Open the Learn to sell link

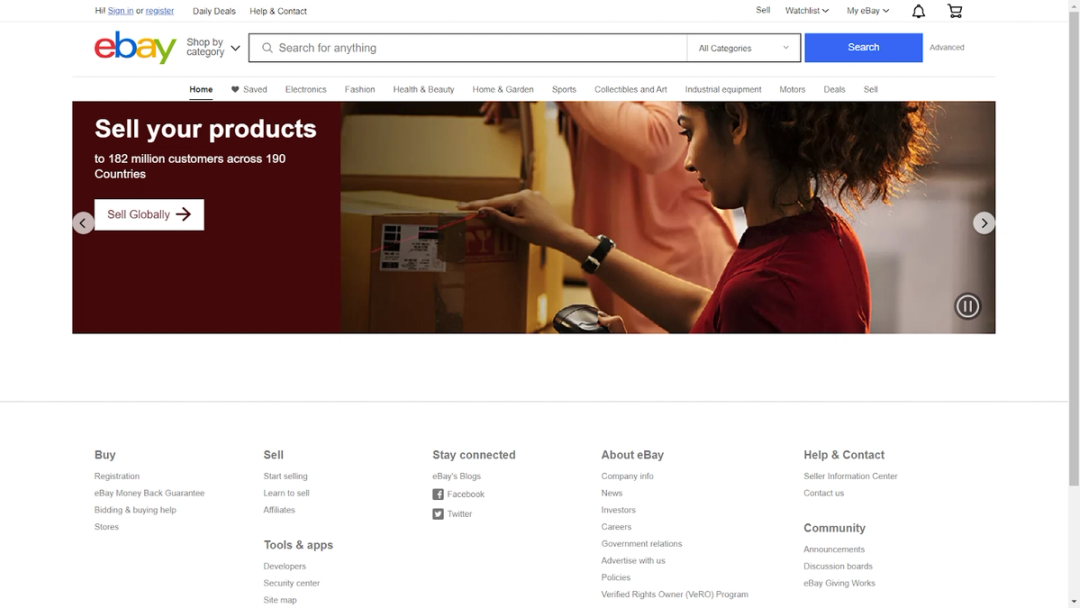[x=287, y=493]
